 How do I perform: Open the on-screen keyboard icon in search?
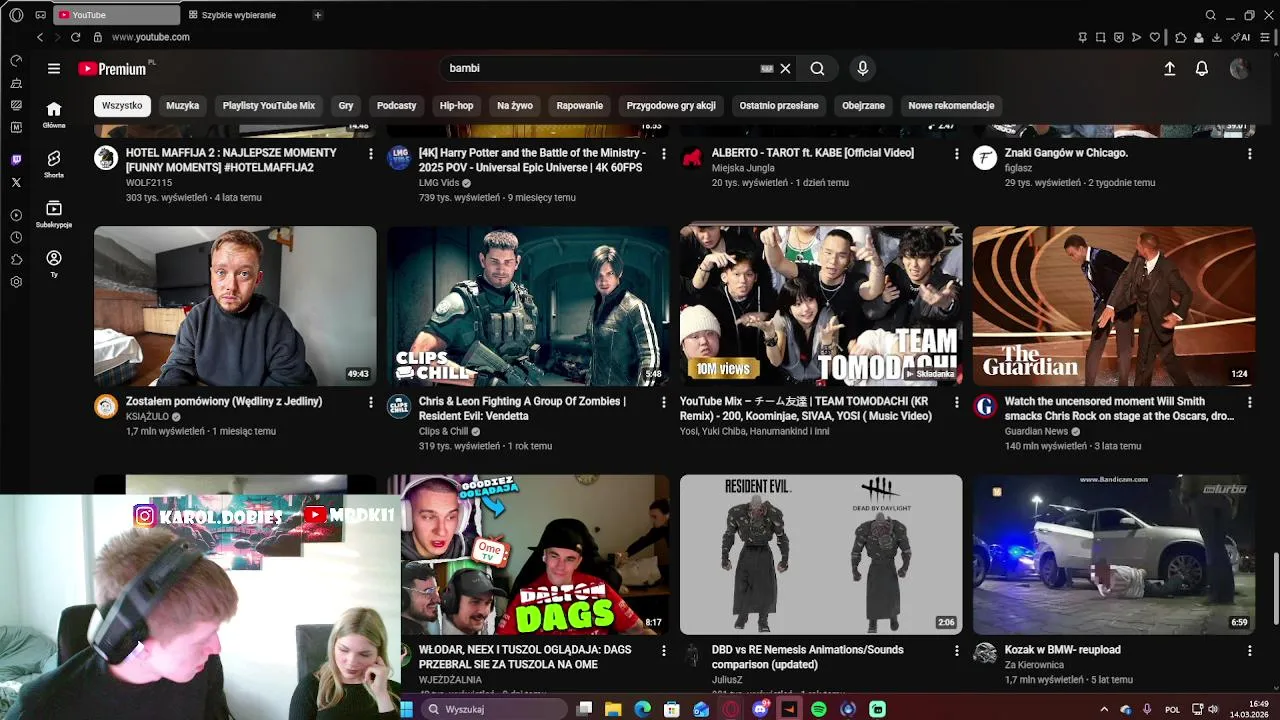(x=767, y=68)
